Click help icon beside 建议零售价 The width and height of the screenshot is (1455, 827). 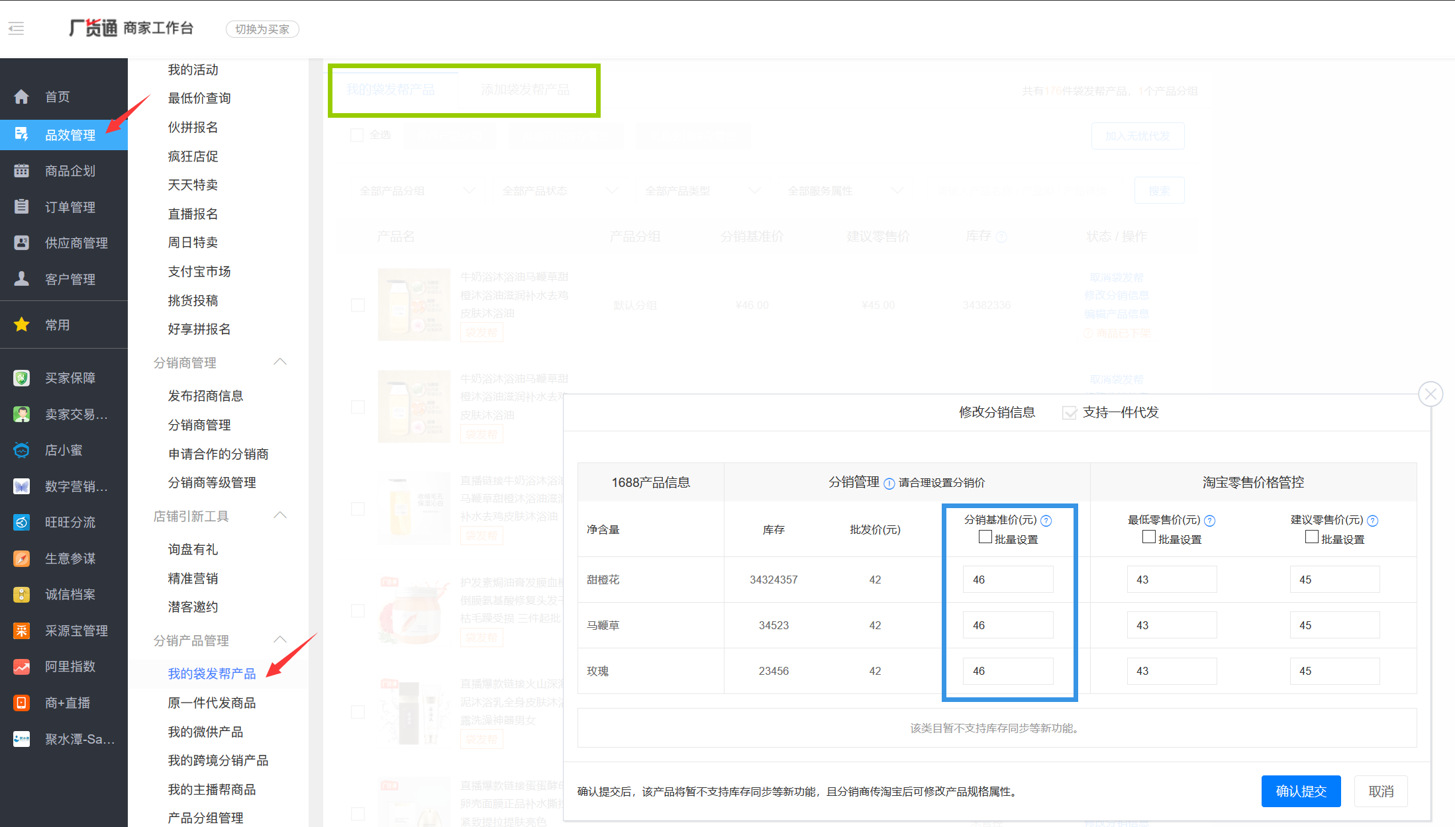[1372, 521]
